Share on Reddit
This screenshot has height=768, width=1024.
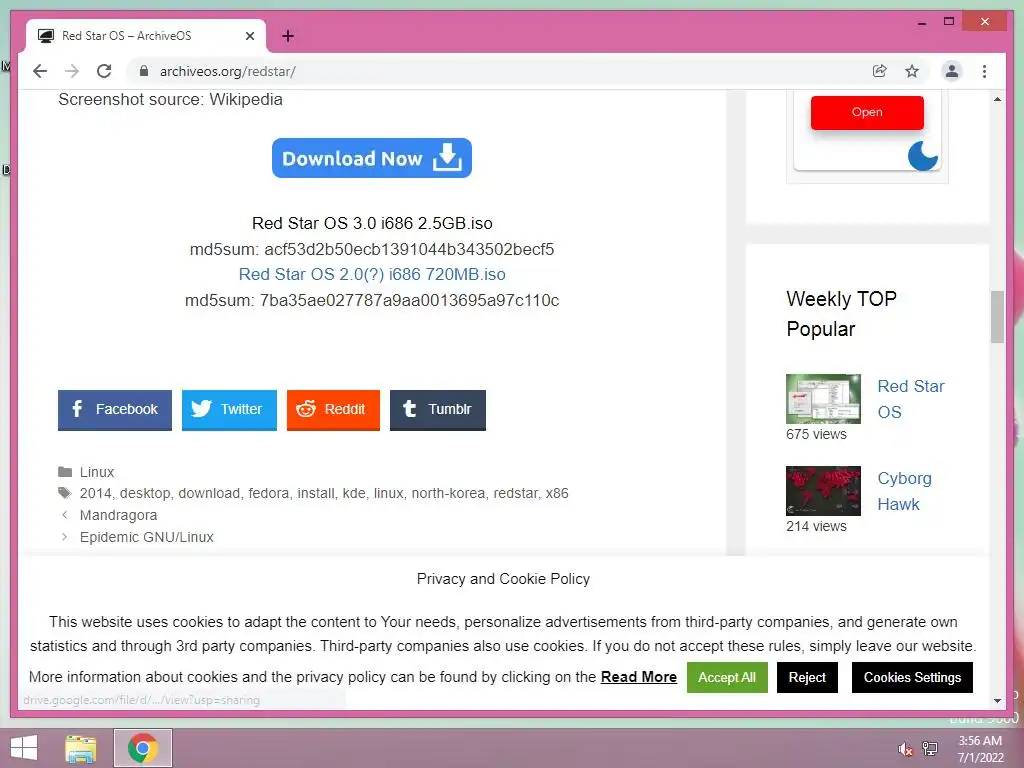(333, 409)
